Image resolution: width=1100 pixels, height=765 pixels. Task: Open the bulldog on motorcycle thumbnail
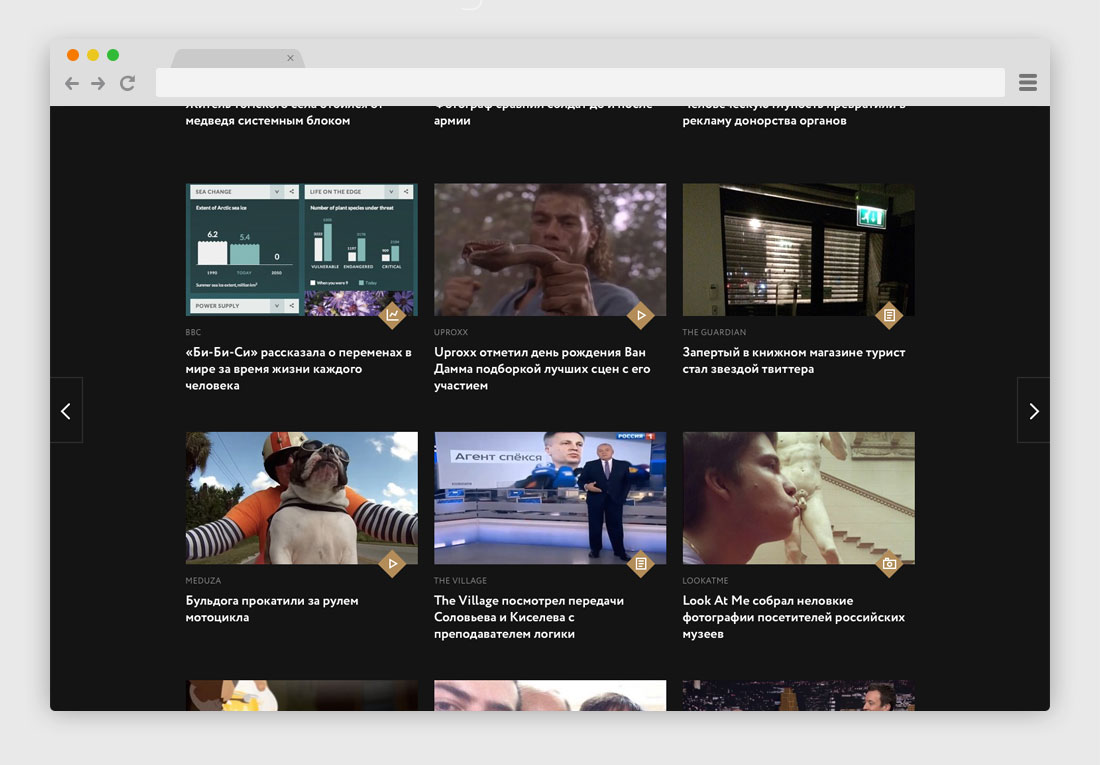tap(302, 498)
